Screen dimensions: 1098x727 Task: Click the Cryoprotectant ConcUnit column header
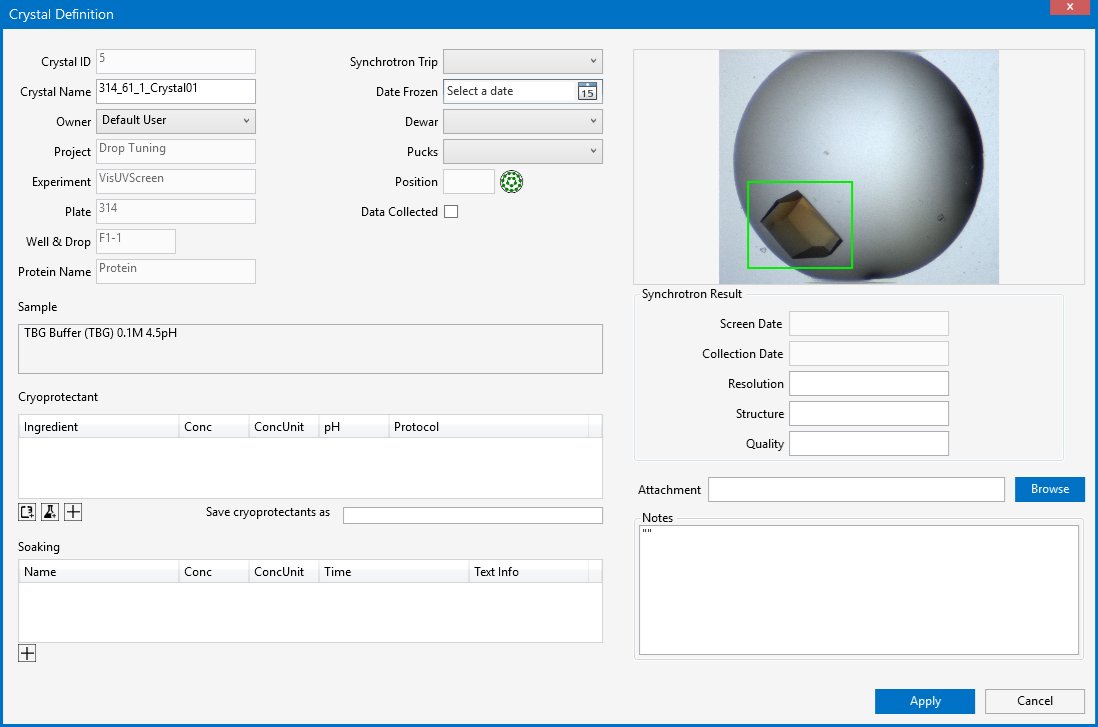coord(284,427)
